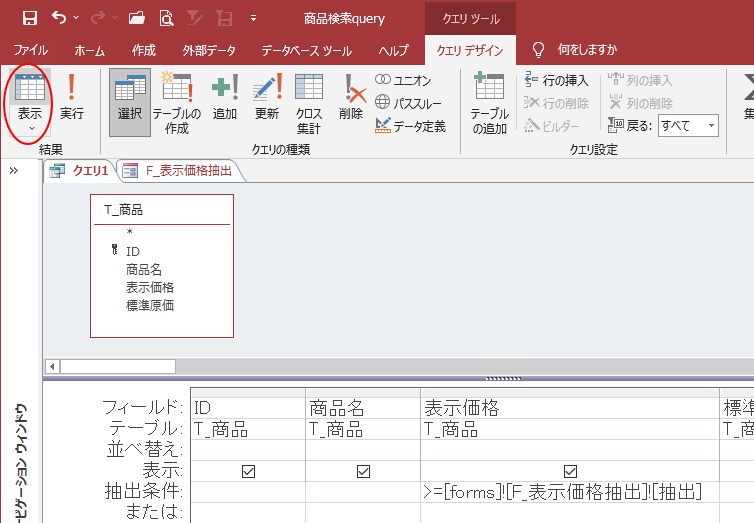Click the 商品名 field cell in design grid
Viewport: 754px width, 523px height.
[x=363, y=408]
